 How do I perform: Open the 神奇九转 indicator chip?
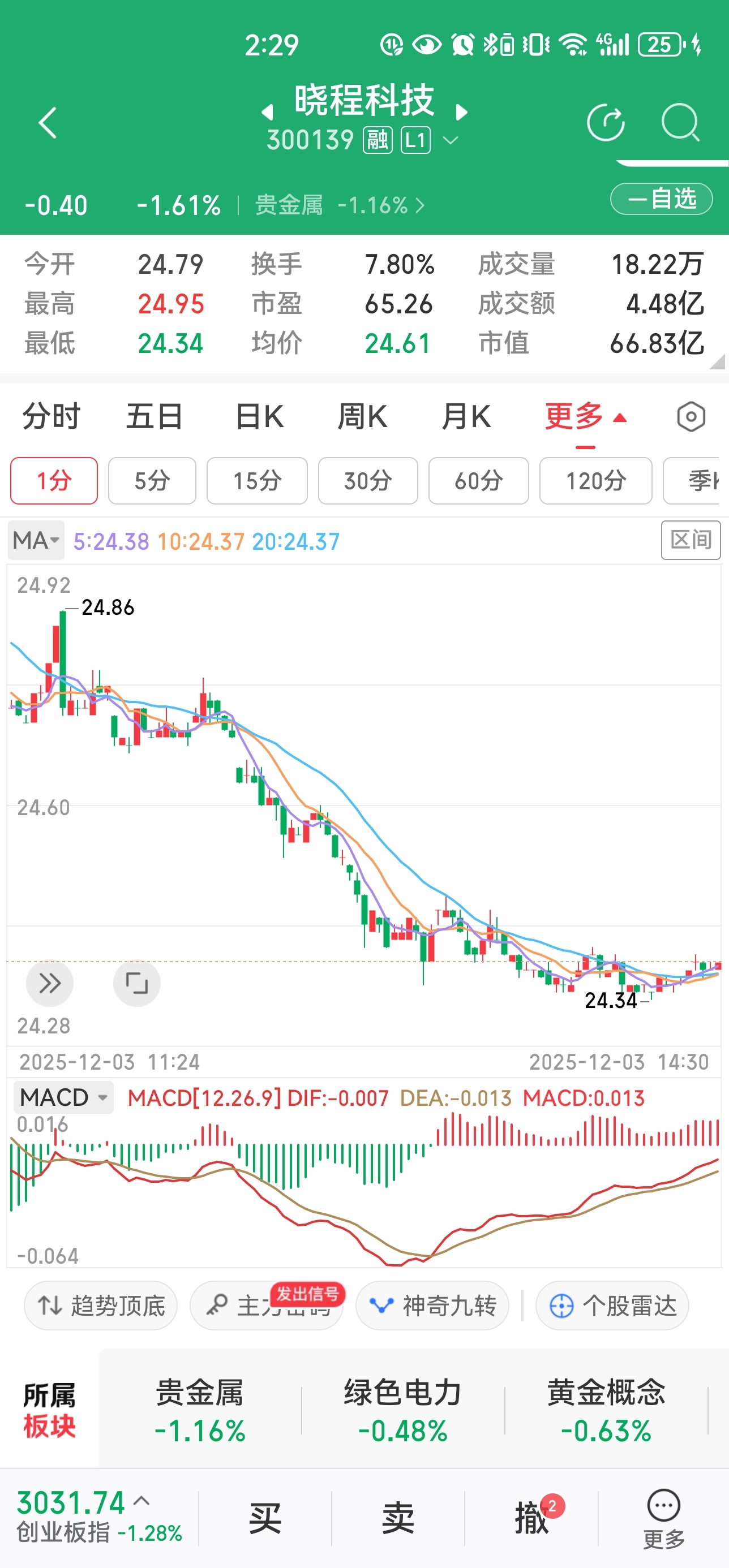(432, 1306)
